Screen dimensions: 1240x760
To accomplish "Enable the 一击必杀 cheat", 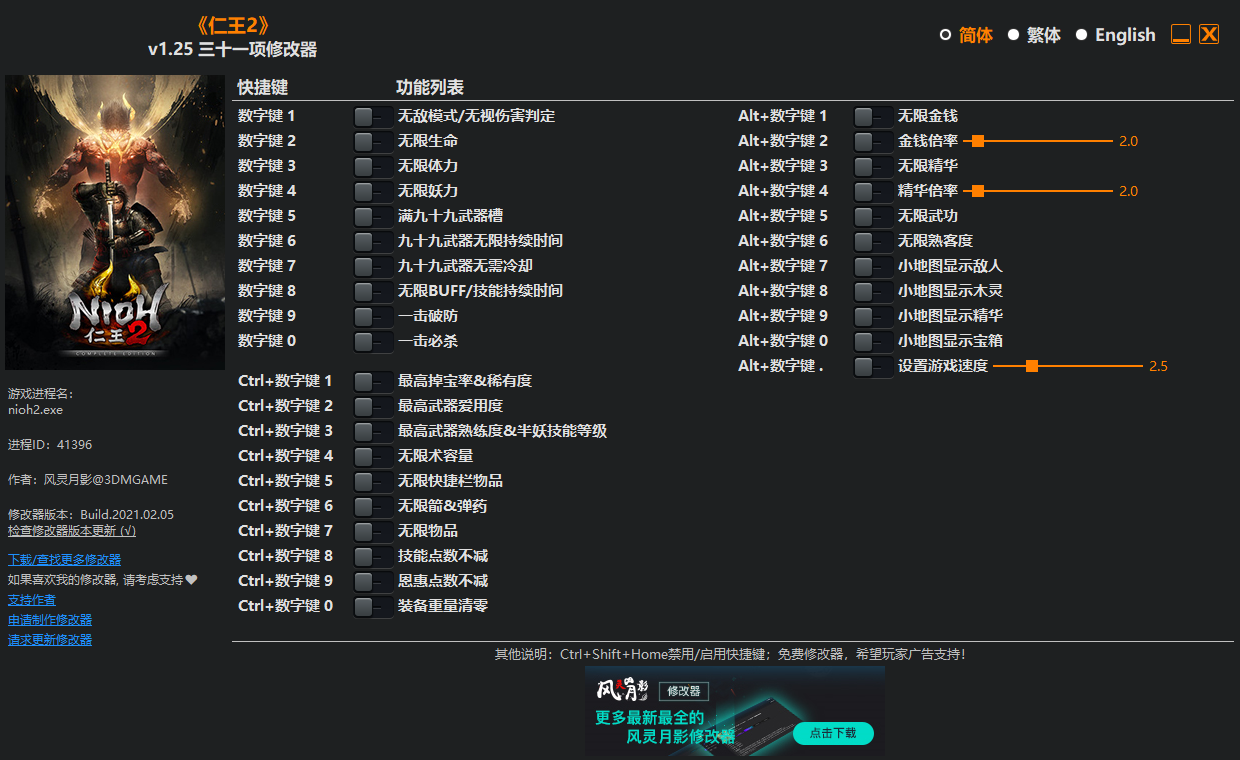I will (x=373, y=340).
